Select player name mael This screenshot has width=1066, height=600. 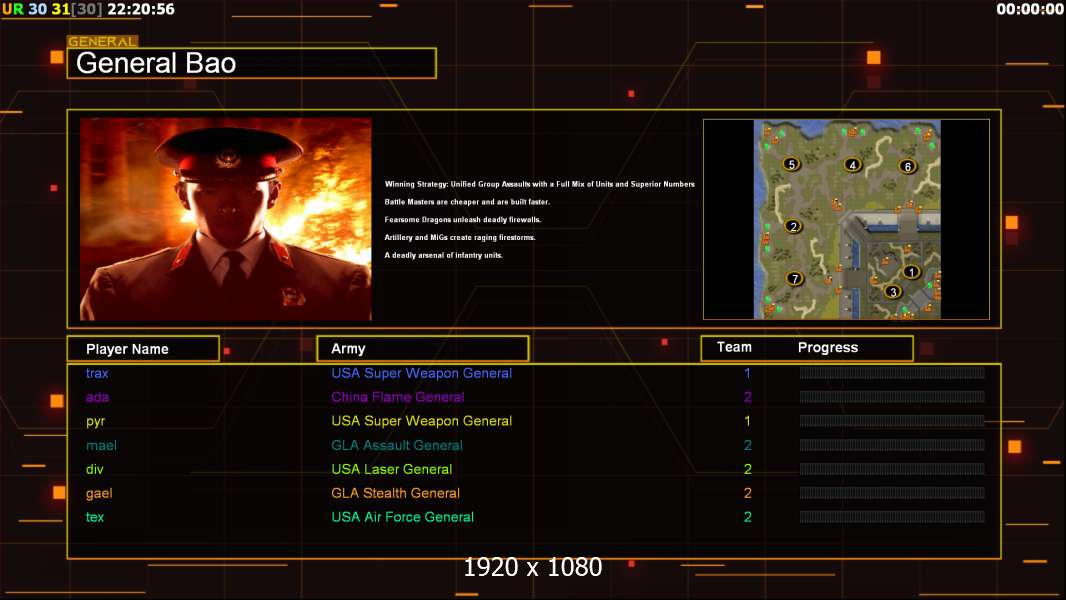[101, 445]
